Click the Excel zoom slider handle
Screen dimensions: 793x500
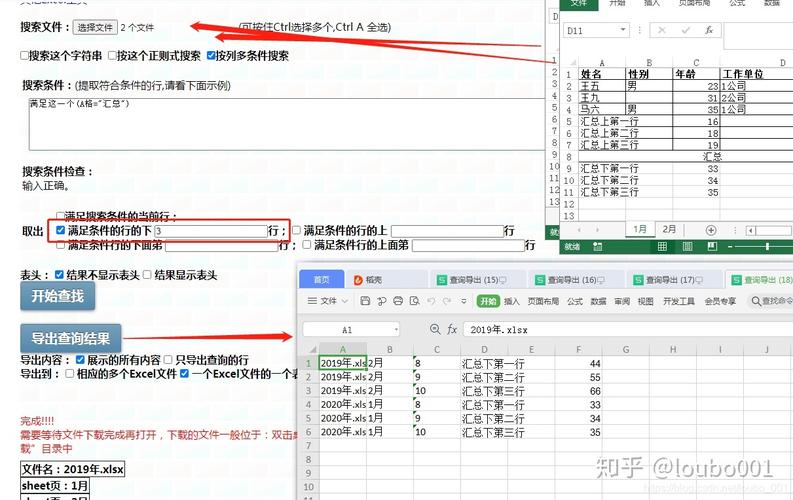[767, 247]
